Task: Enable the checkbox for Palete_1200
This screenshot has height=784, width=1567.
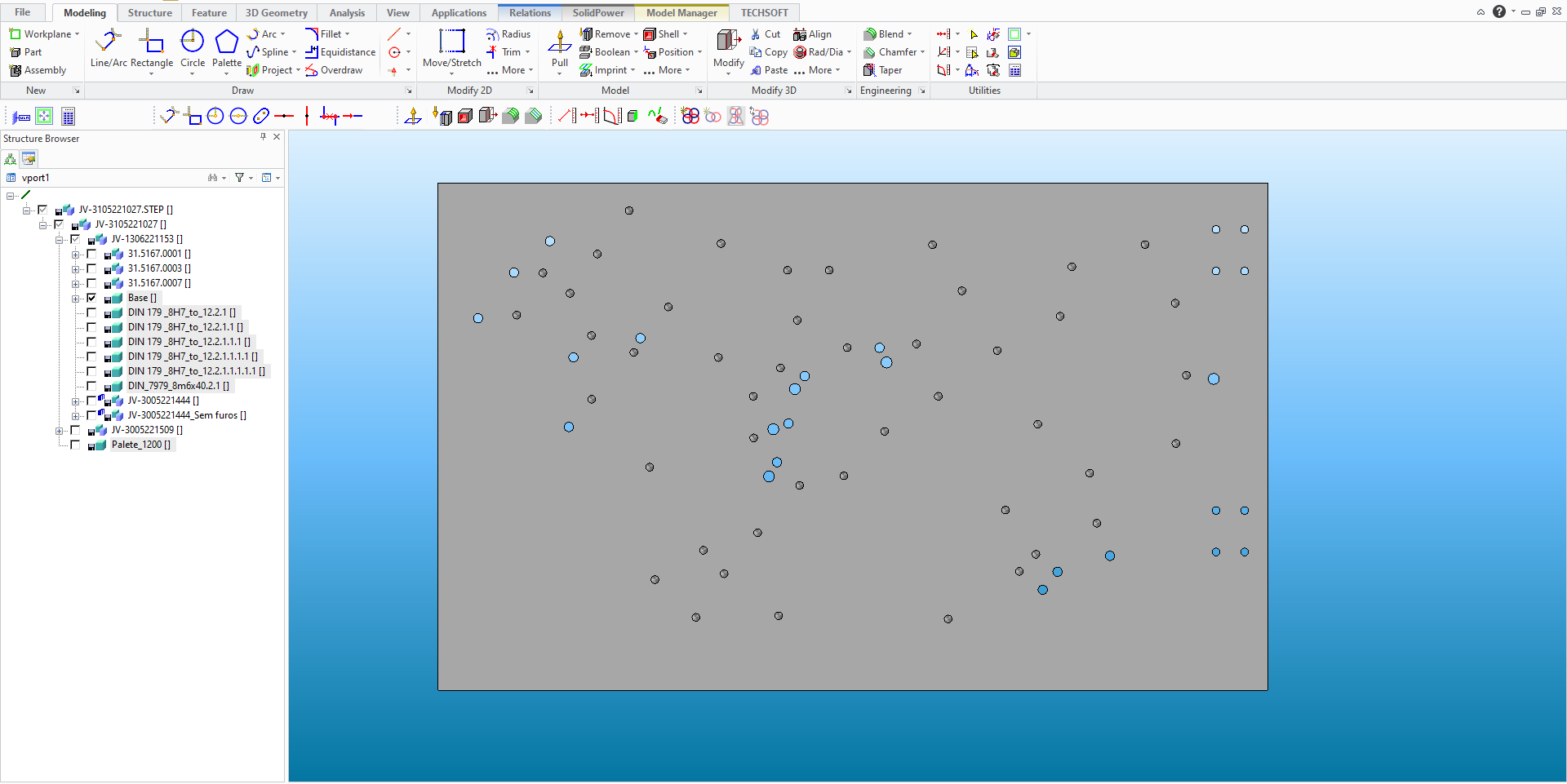Action: 75,445
